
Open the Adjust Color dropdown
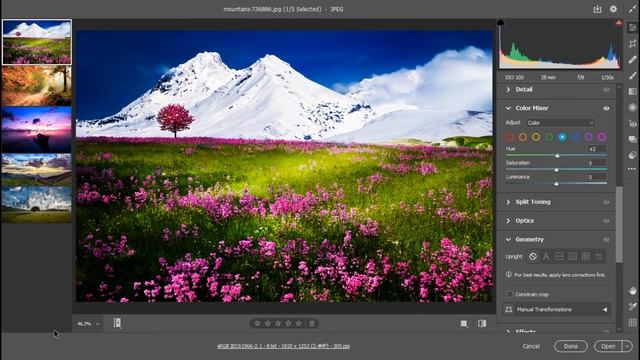pos(560,122)
